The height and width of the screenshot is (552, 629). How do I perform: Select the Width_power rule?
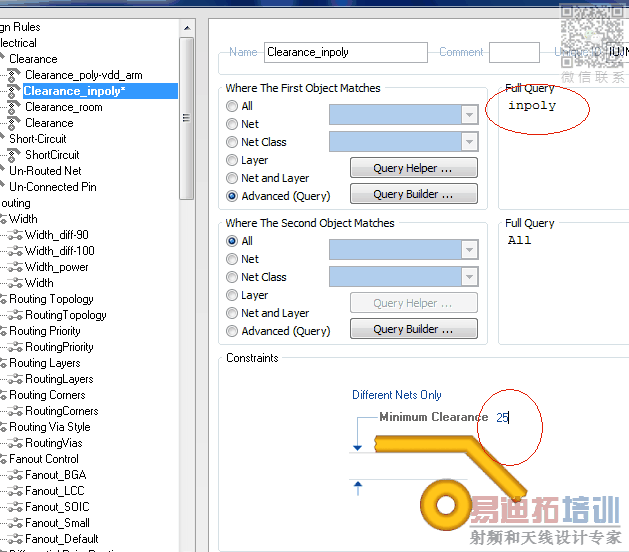pyautogui.click(x=57, y=267)
